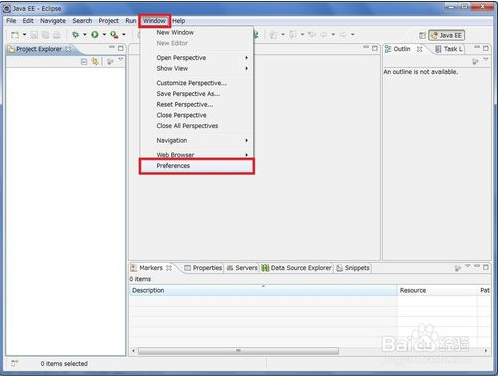Select Save Perspective As... entry

pos(197,94)
